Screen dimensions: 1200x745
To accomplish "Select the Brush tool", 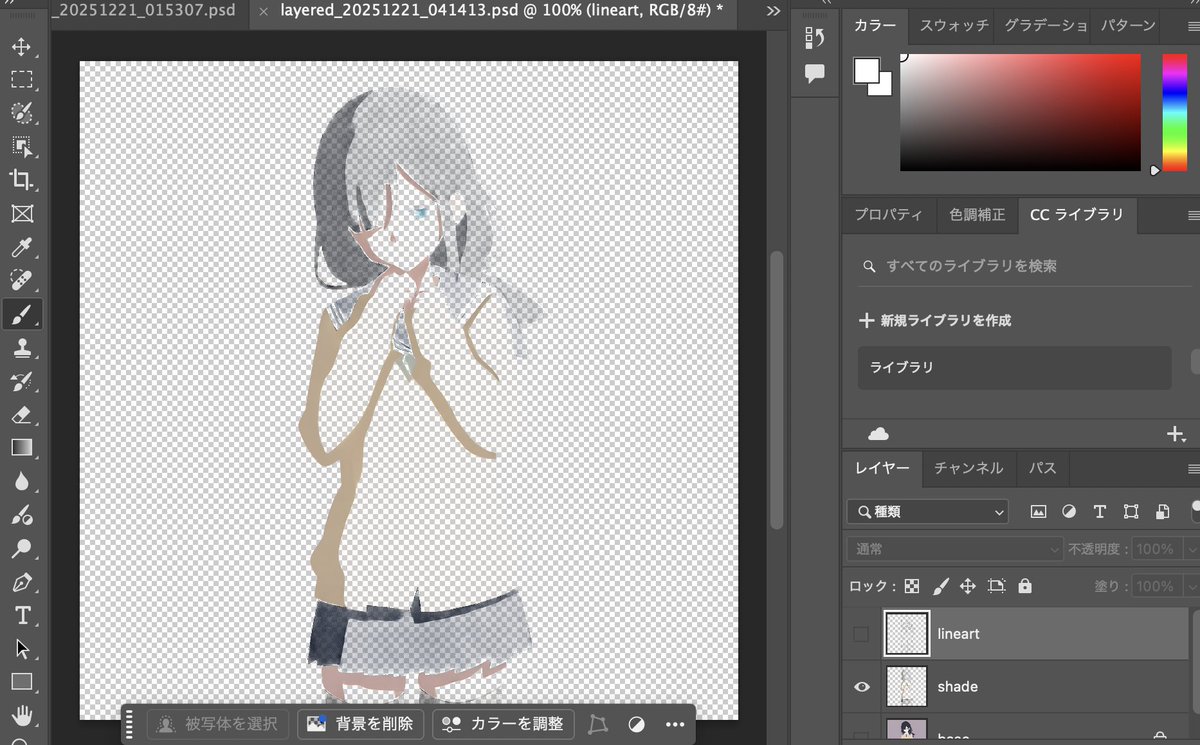I will pos(21,314).
